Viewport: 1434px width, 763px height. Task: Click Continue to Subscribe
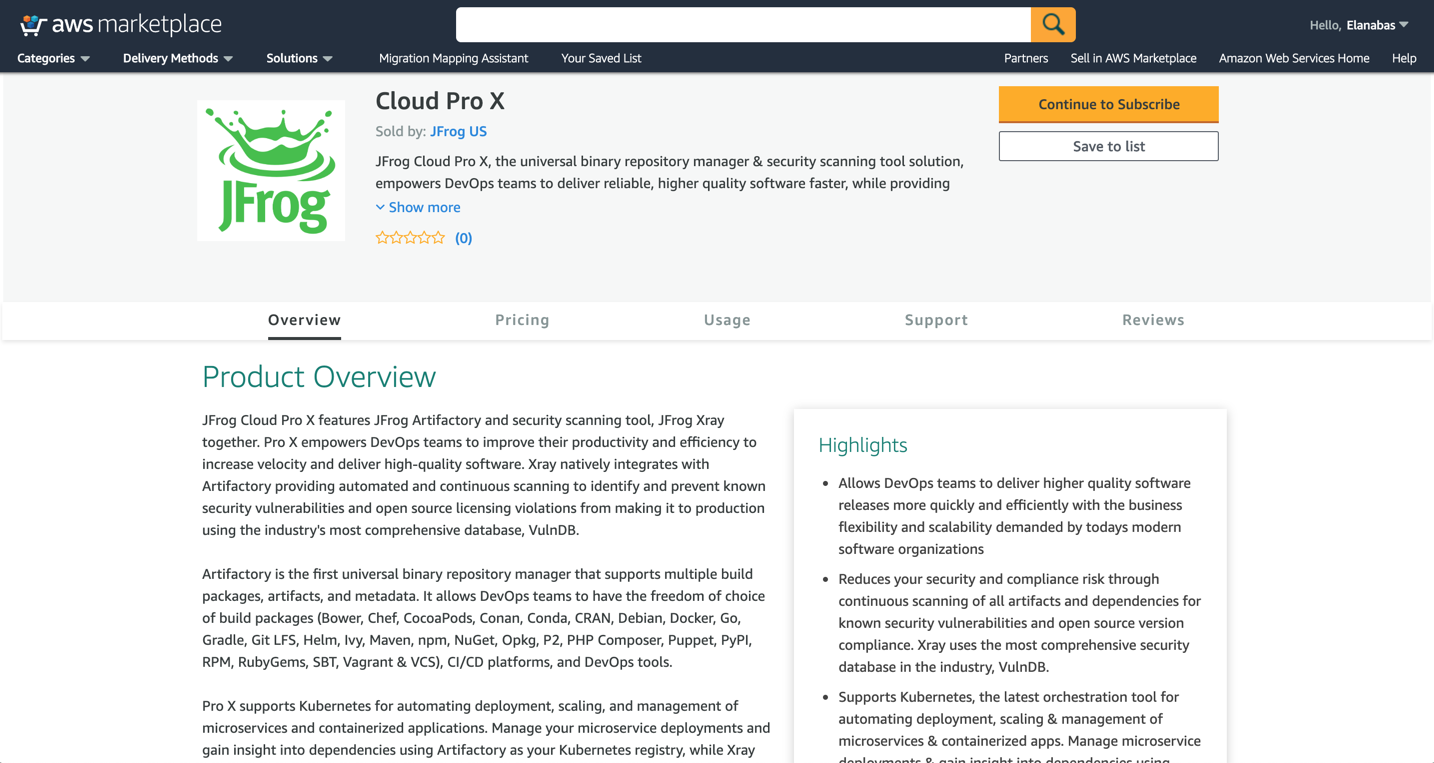(1108, 104)
